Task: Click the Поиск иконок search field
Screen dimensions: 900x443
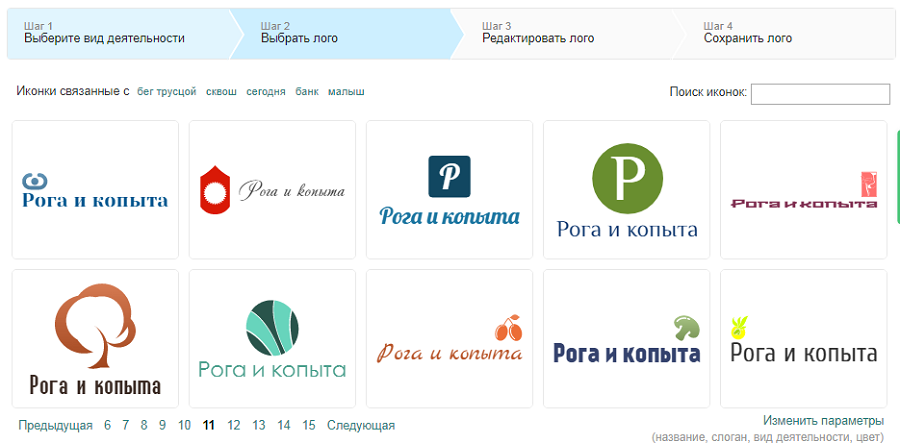Action: pyautogui.click(x=820, y=94)
